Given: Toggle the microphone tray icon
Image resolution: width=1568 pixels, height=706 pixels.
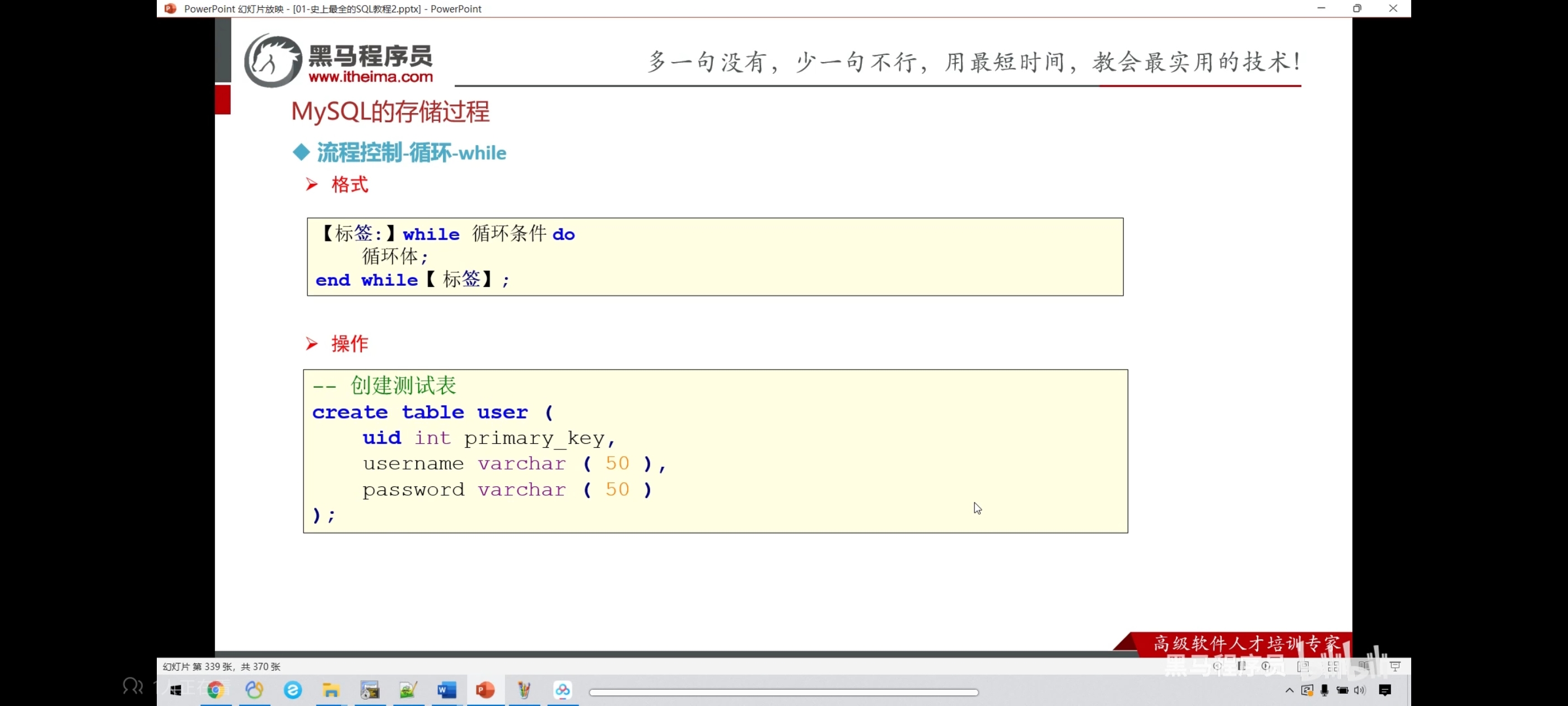Looking at the screenshot, I should (1324, 690).
